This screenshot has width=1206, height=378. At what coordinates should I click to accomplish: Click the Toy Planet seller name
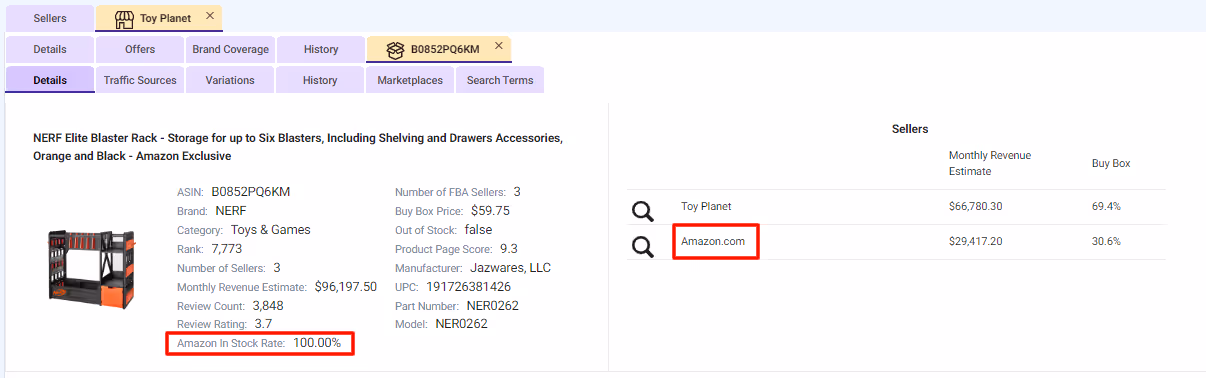706,206
